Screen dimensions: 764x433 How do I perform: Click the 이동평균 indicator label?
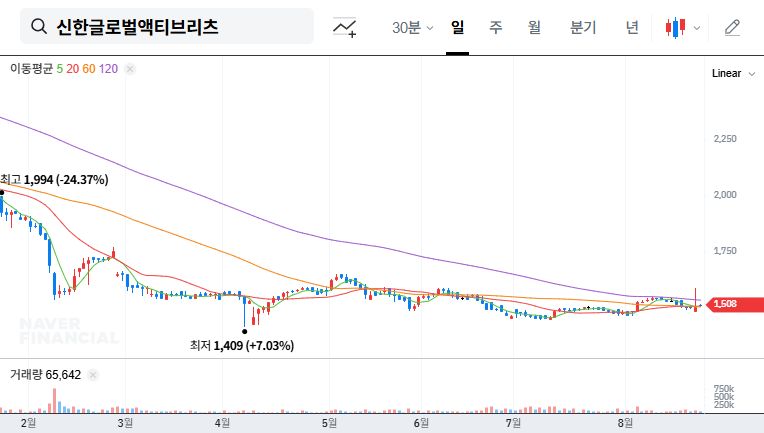31,69
